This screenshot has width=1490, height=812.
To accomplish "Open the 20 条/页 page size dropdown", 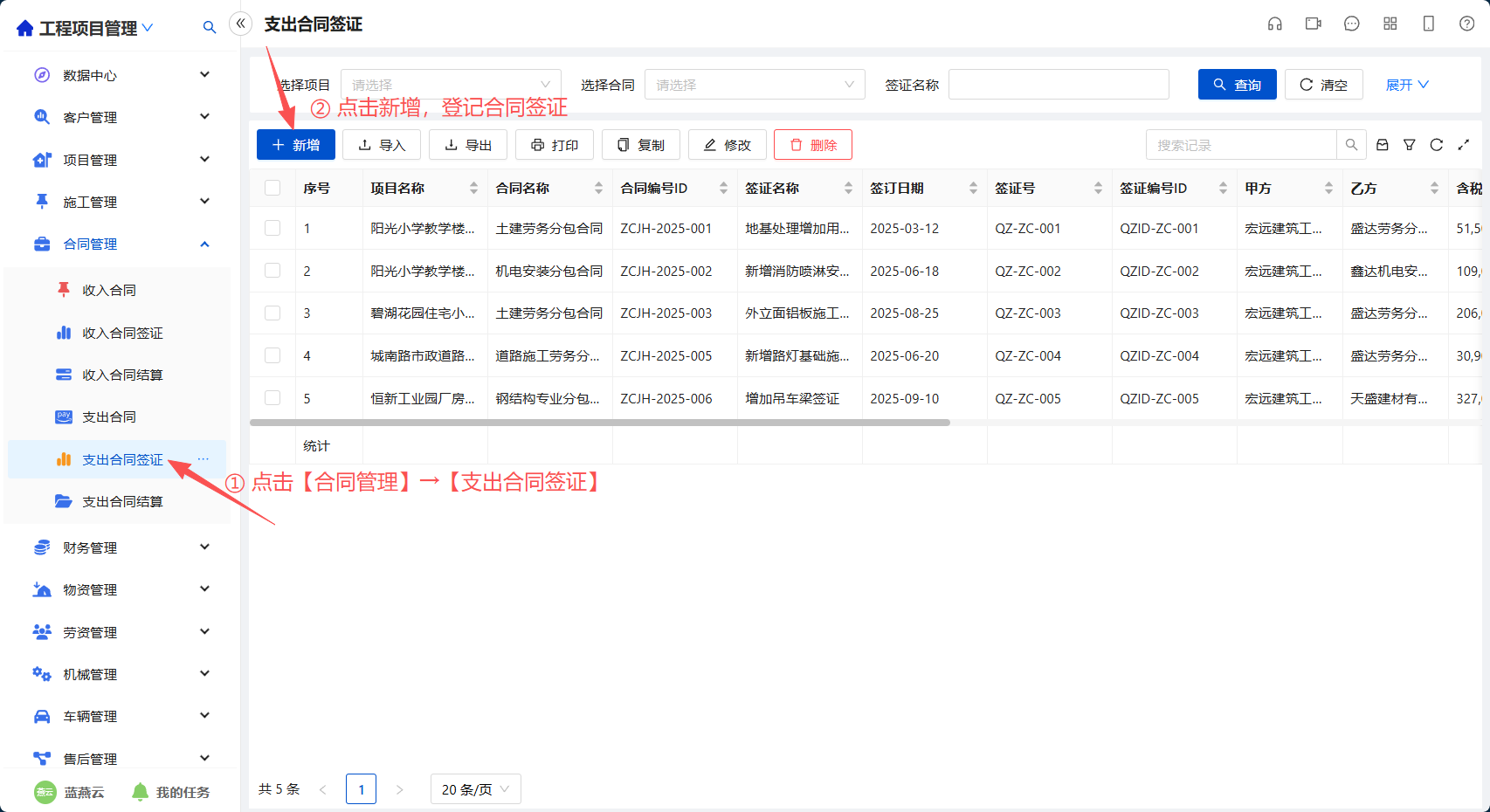I will coord(475,789).
